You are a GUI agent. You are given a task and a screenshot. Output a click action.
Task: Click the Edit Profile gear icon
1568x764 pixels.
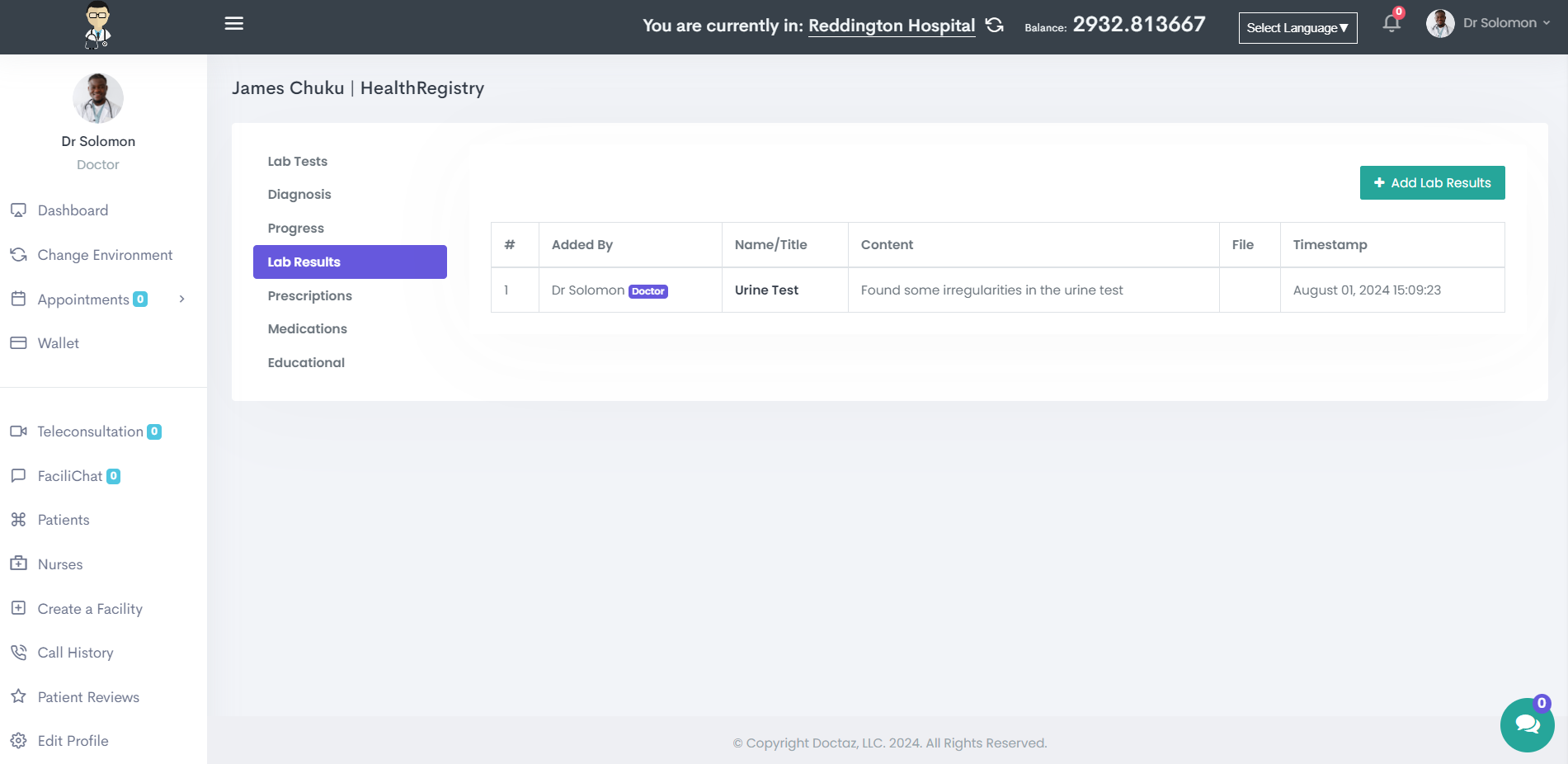tap(18, 741)
